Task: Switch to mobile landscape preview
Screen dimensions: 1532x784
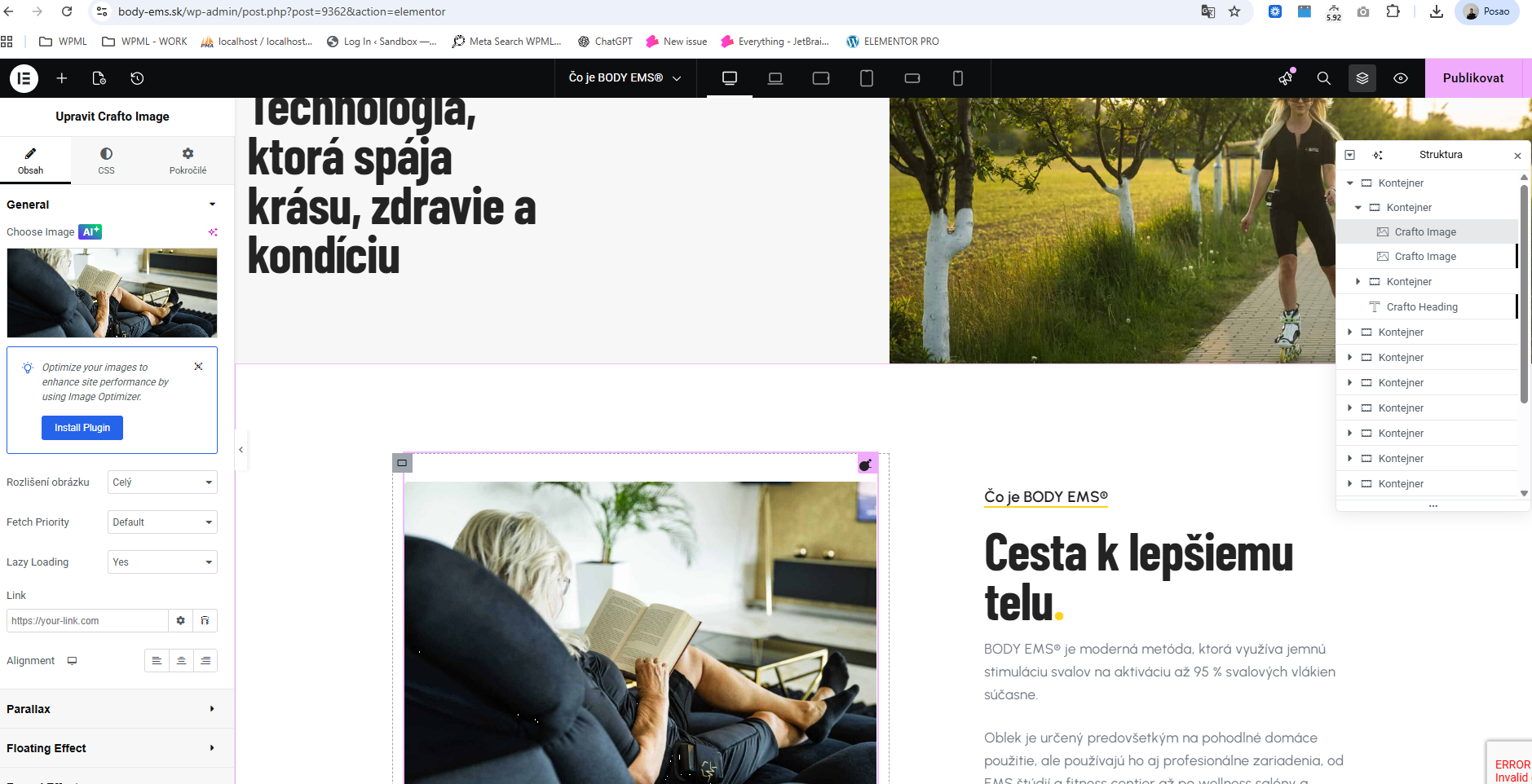Action: [x=912, y=78]
